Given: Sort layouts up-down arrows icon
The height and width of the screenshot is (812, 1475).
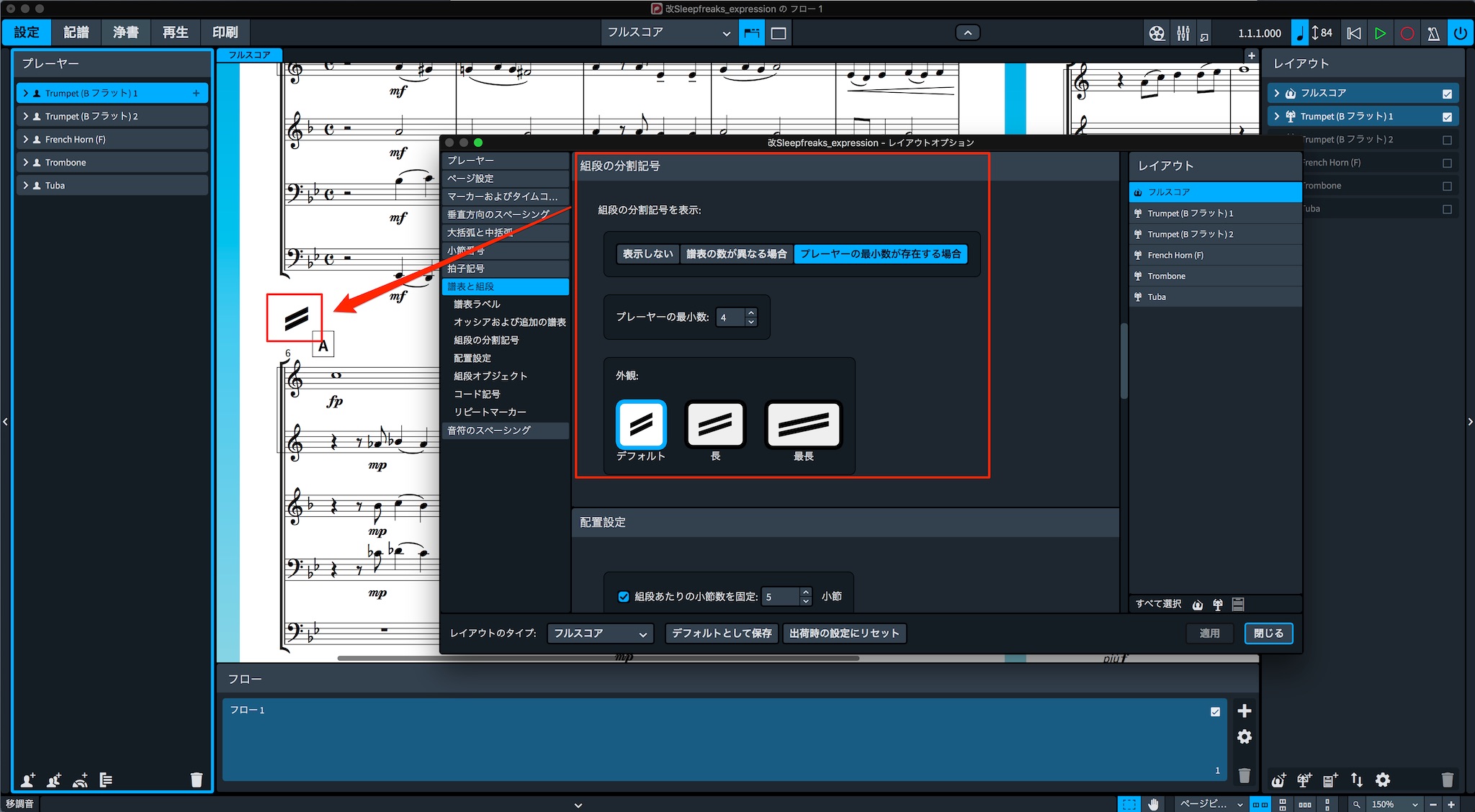Looking at the screenshot, I should coord(1357,780).
